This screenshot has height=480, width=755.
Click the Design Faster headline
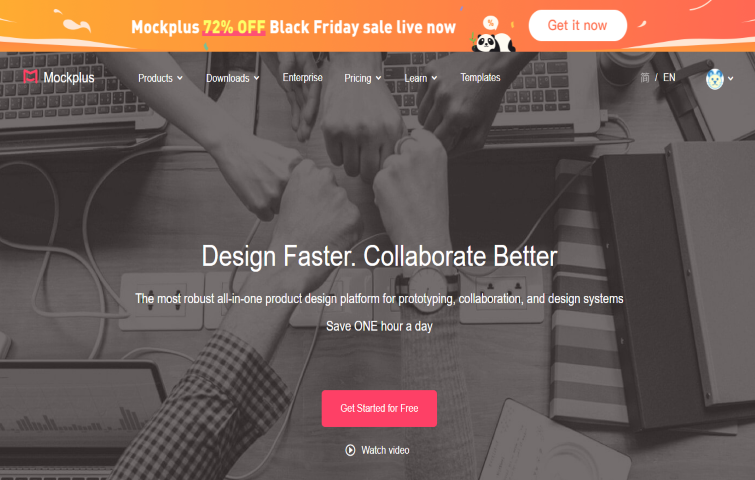click(379, 256)
